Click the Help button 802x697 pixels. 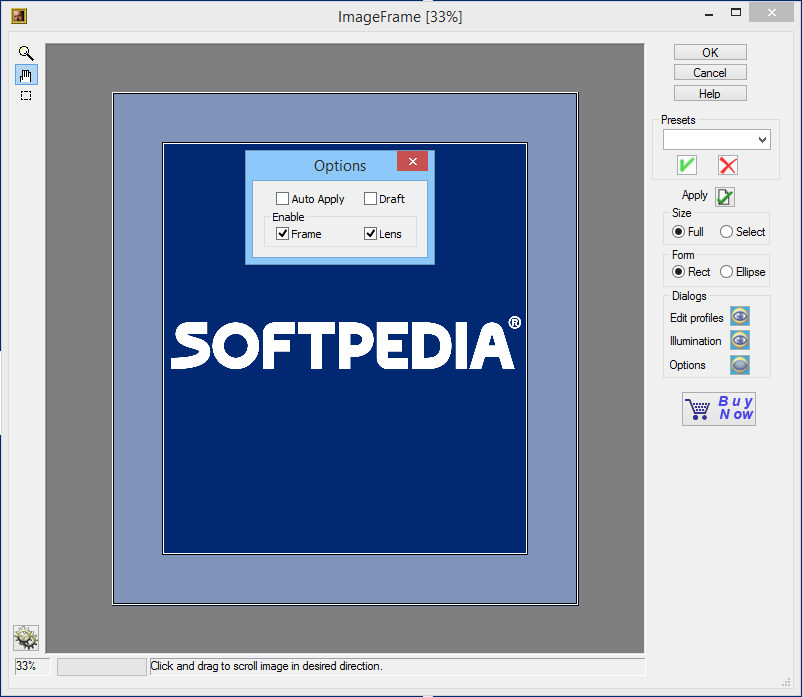(x=710, y=94)
